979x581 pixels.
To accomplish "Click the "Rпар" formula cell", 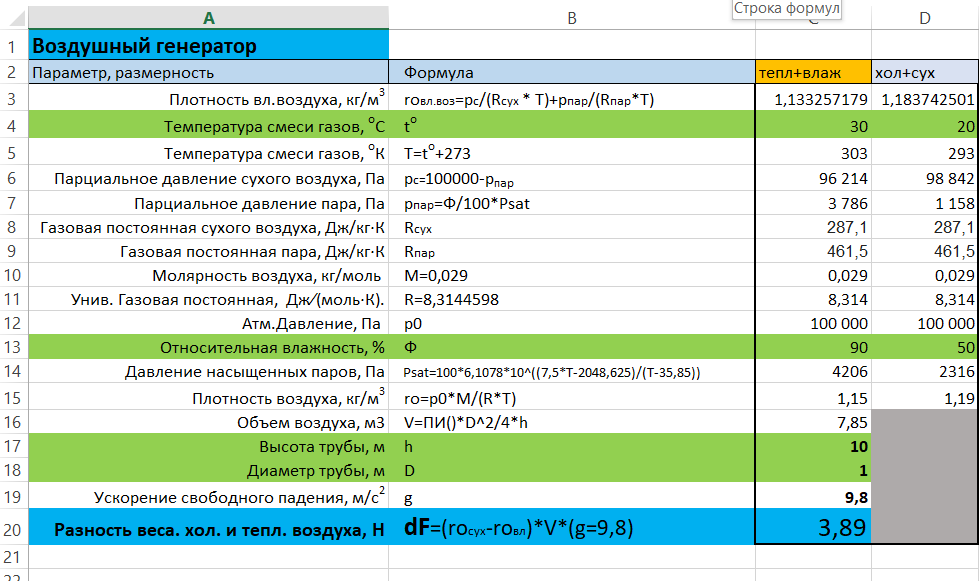I will tap(572, 251).
